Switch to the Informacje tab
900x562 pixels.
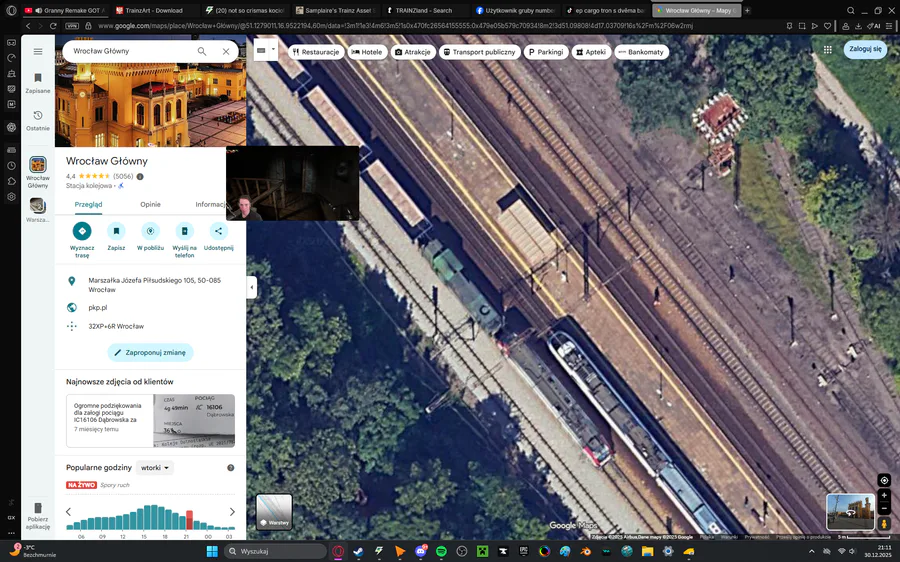pyautogui.click(x=210, y=204)
